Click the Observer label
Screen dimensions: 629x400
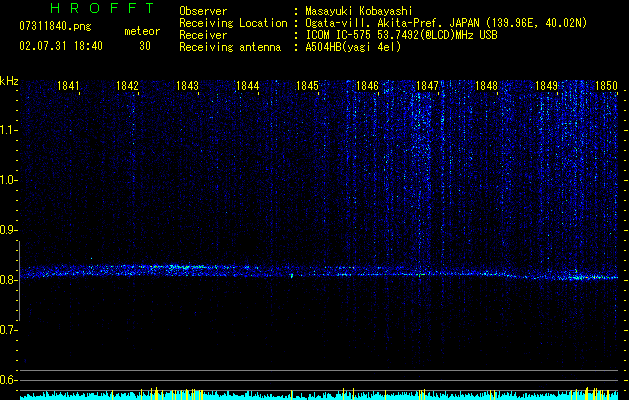[203, 11]
